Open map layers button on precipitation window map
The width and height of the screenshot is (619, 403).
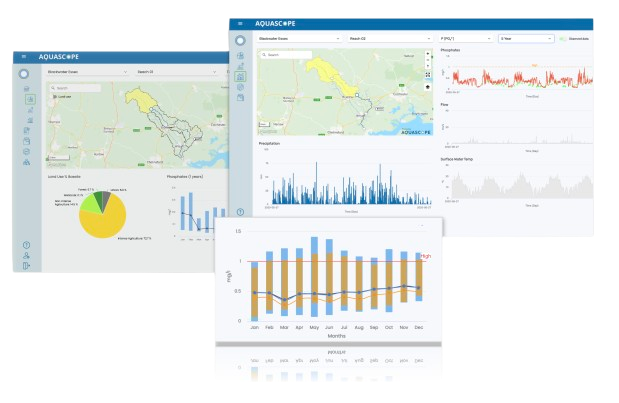coord(428,87)
